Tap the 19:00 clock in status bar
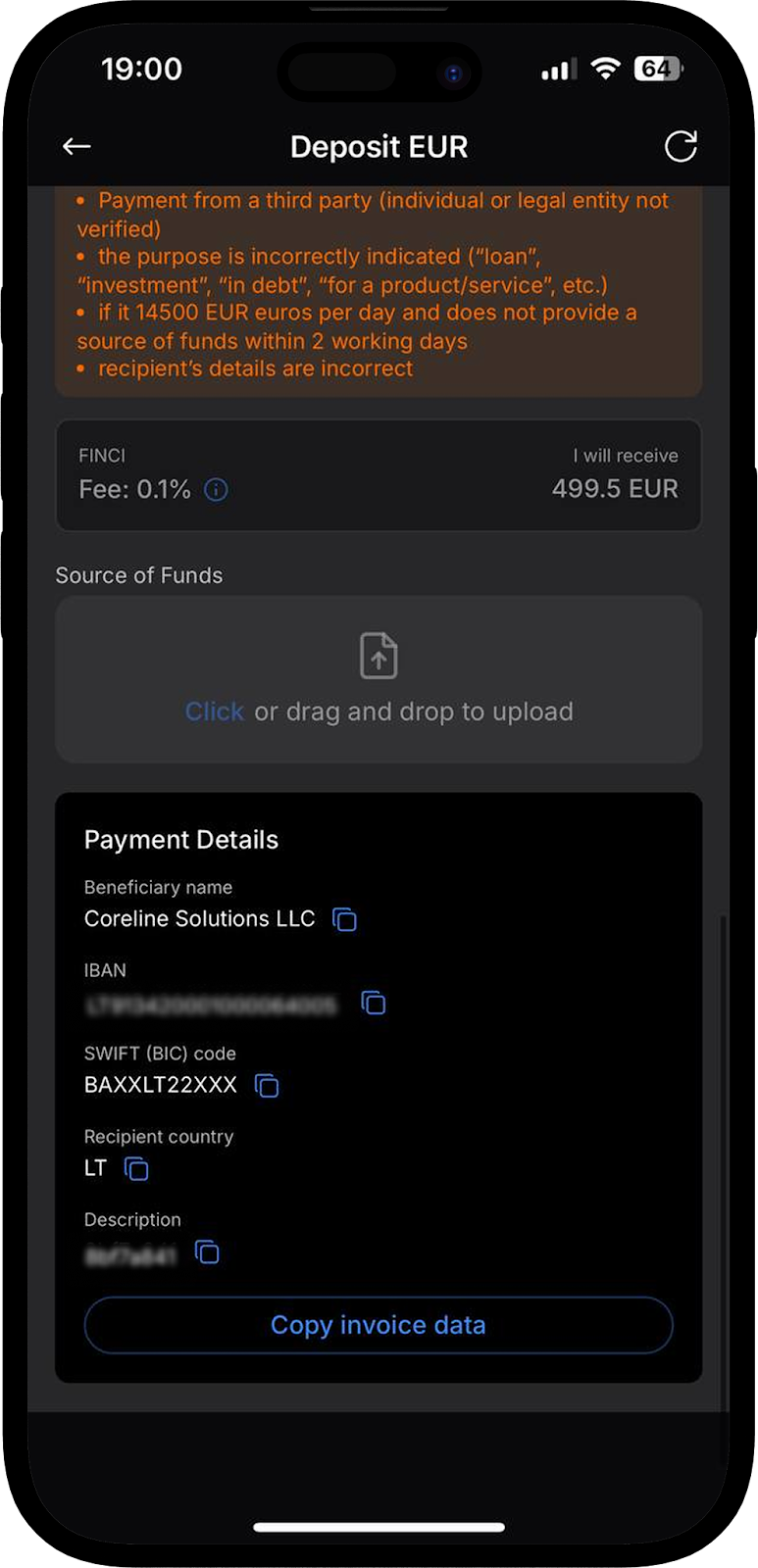Screen dimensions: 758x1568 (x=141, y=69)
